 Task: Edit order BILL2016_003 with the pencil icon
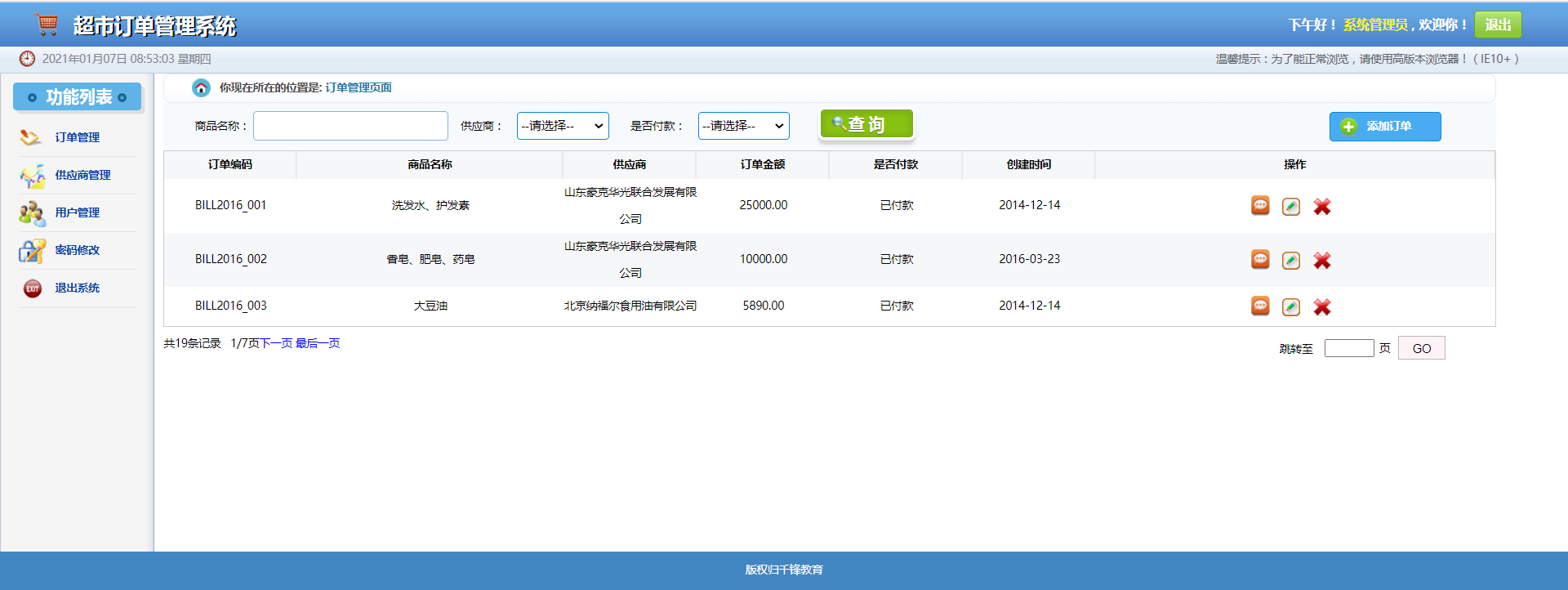1291,307
